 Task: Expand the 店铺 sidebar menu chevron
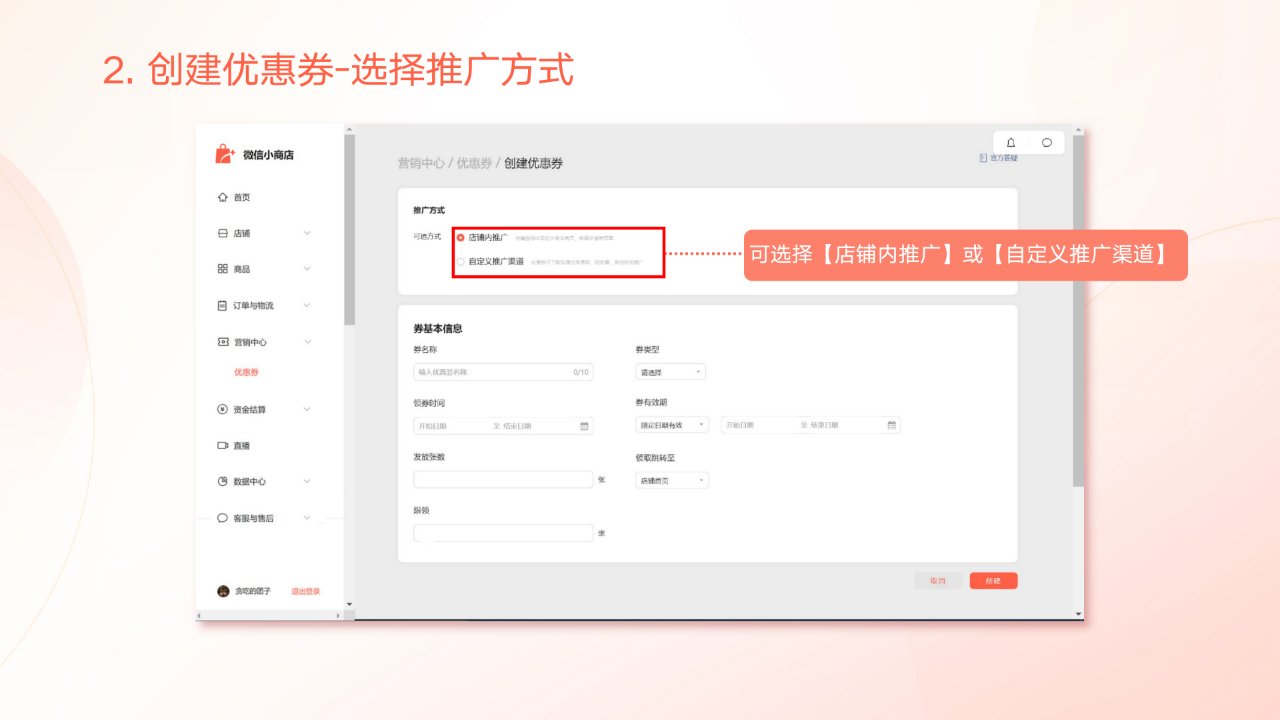tap(307, 233)
